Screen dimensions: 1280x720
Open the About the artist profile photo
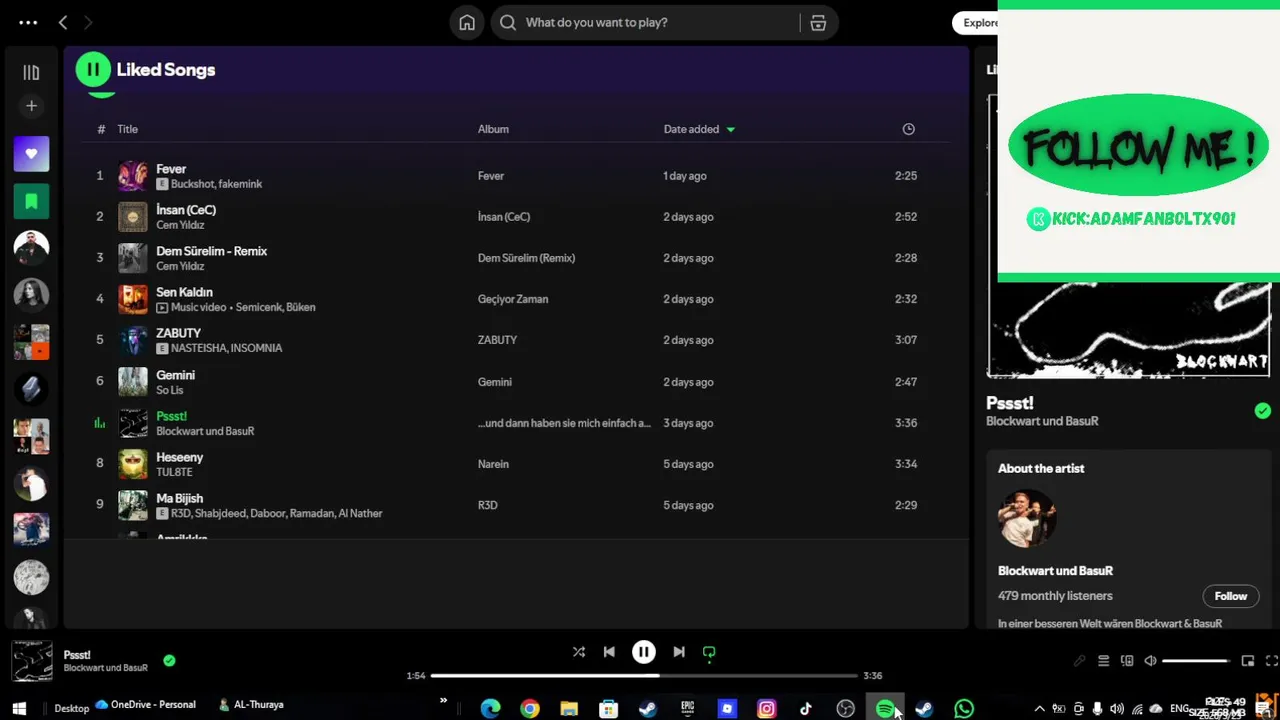pos(1027,518)
